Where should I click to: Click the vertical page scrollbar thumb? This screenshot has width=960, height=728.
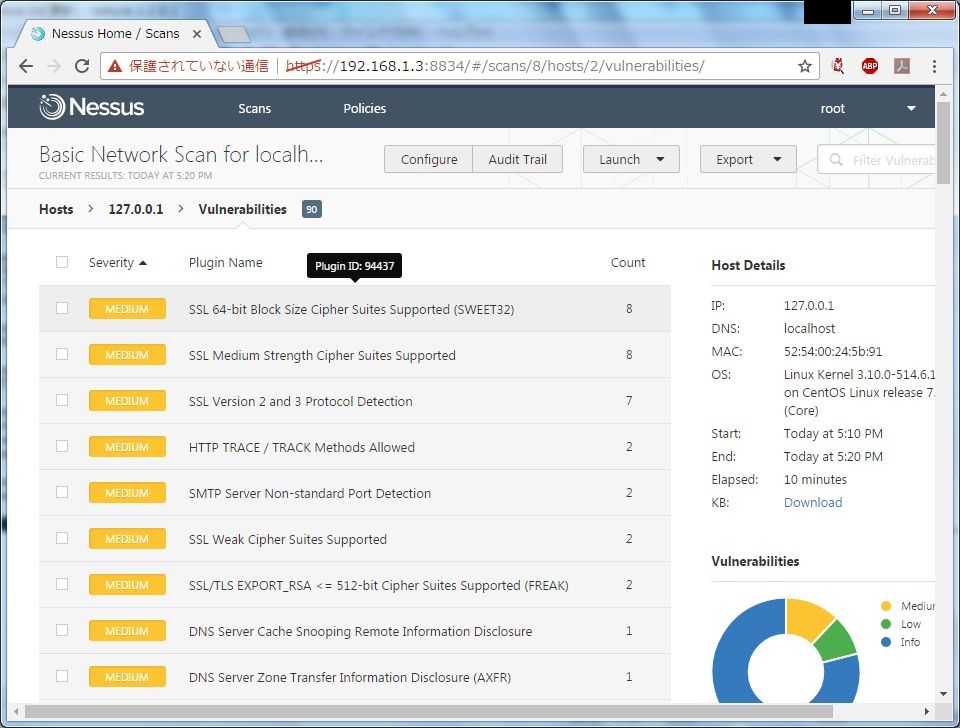[943, 143]
